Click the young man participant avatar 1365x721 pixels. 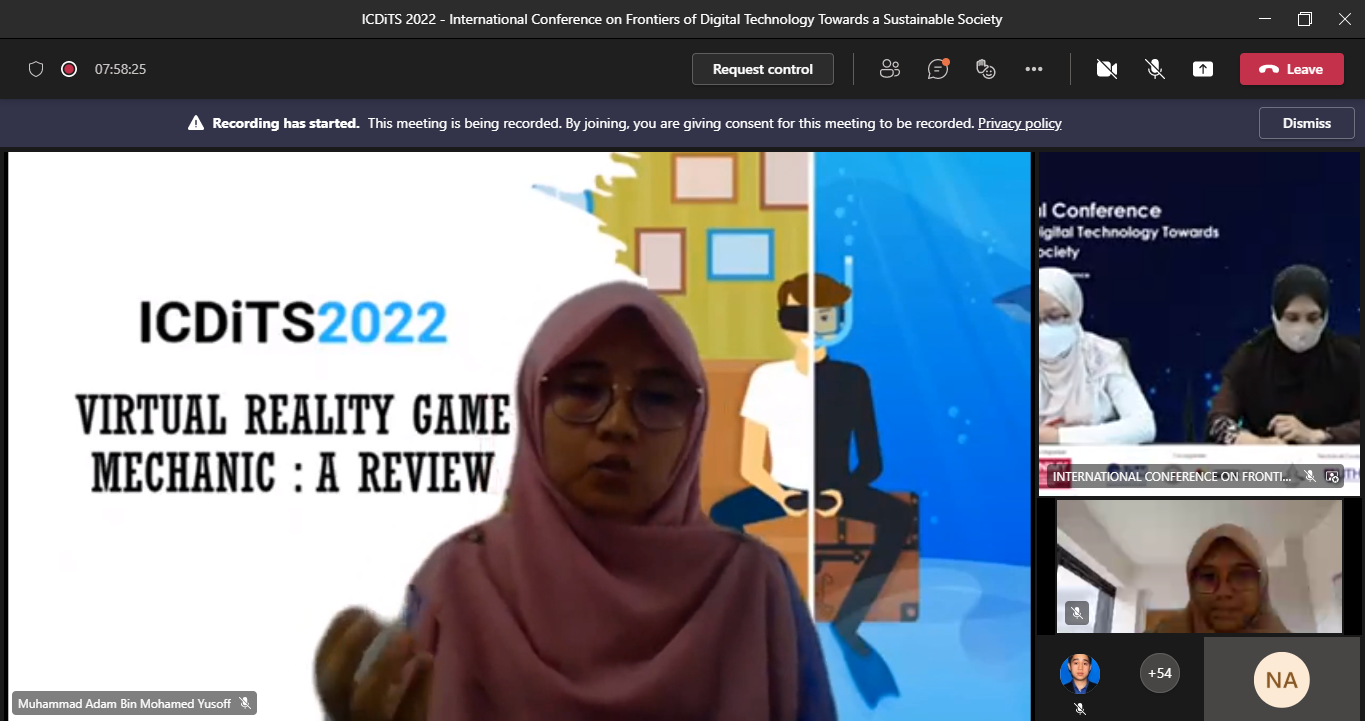1080,674
